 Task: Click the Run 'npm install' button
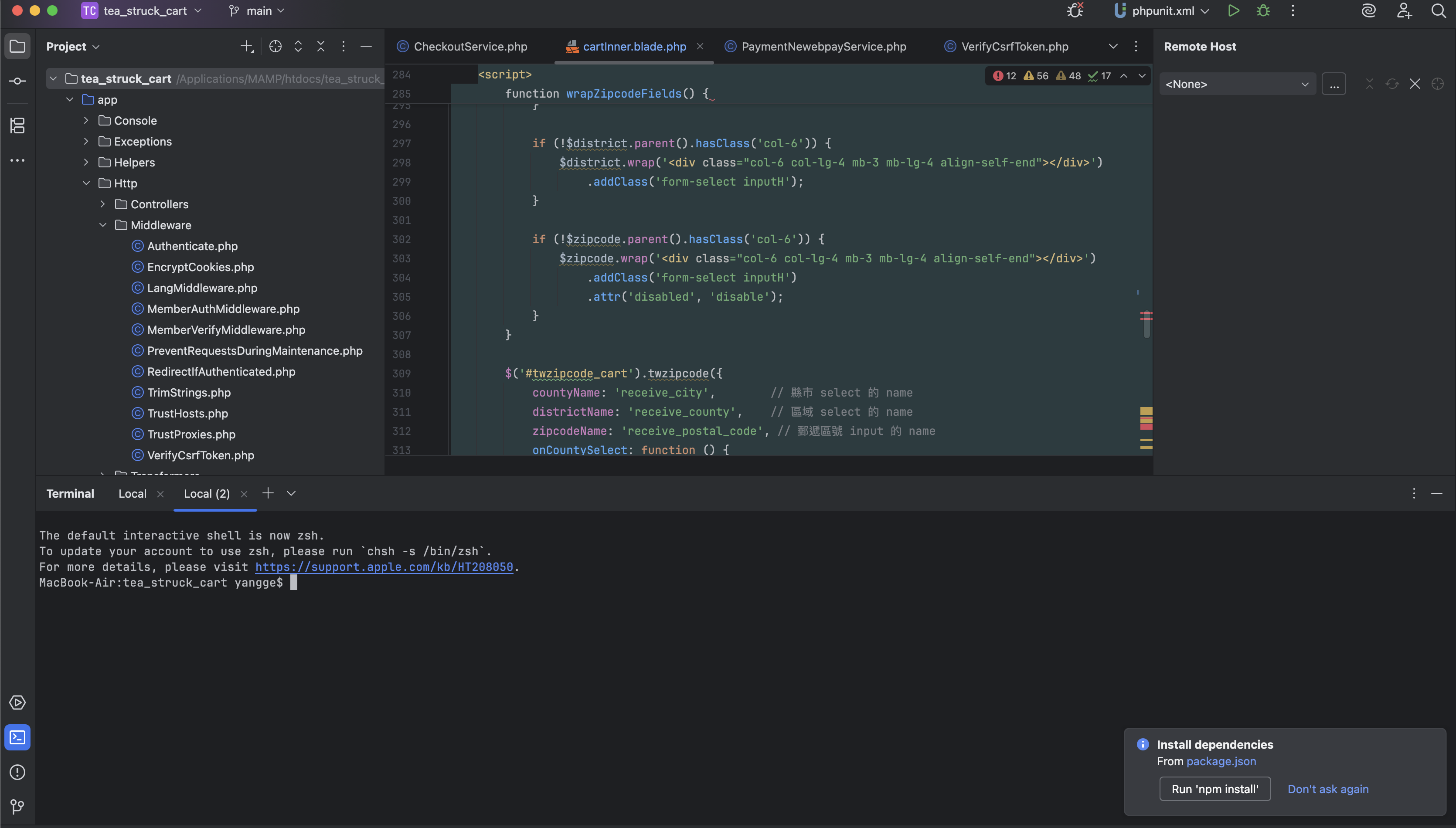pyautogui.click(x=1214, y=789)
